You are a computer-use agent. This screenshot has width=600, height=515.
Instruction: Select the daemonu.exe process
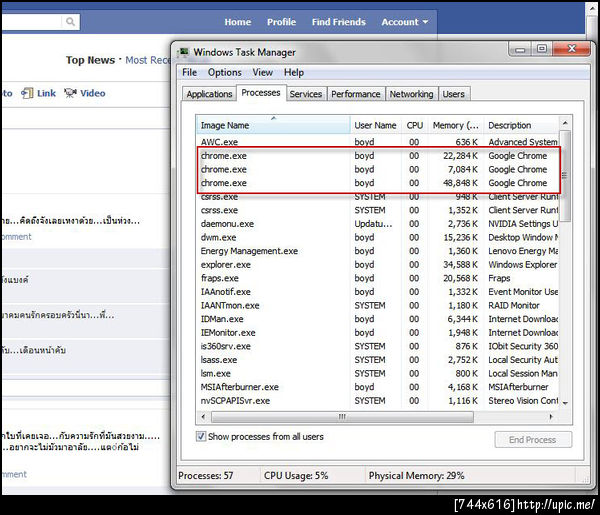pyautogui.click(x=377, y=224)
